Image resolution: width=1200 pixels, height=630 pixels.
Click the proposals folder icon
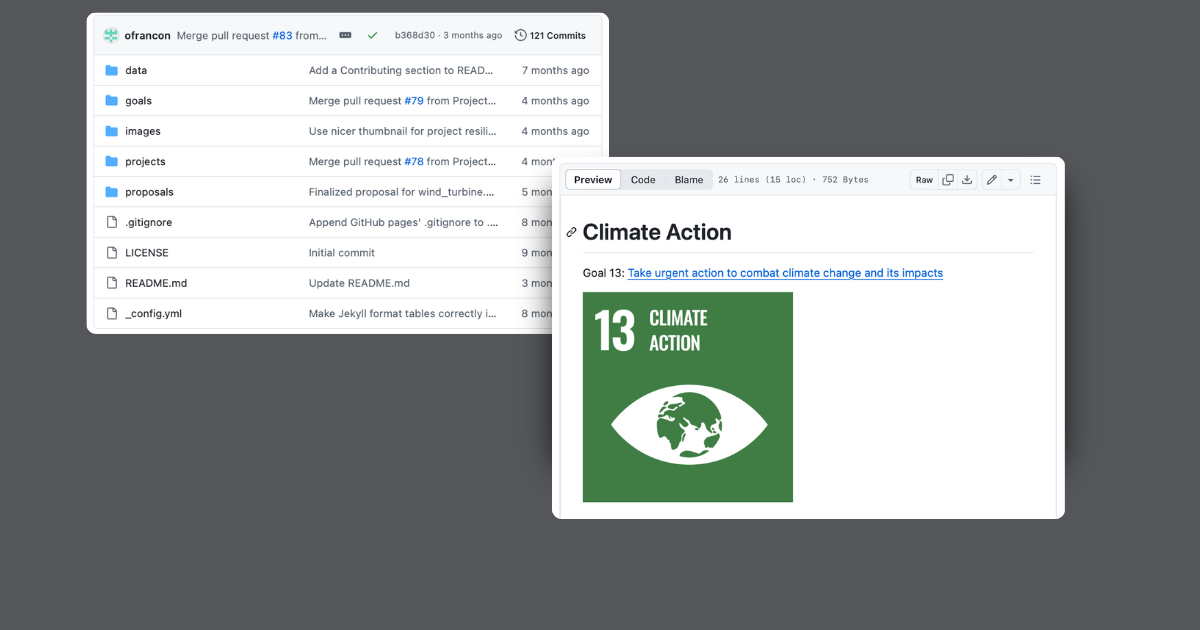tap(112, 192)
